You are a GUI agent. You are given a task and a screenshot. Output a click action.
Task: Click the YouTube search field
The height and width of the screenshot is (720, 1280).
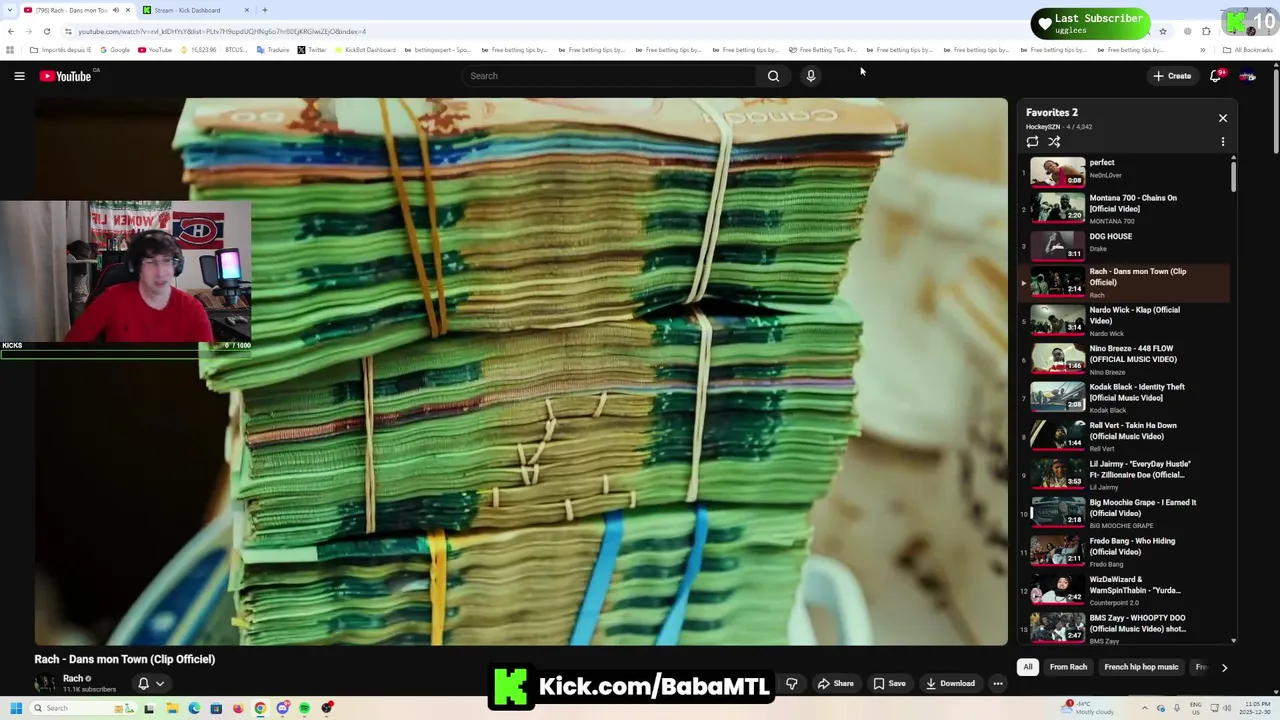(x=610, y=76)
